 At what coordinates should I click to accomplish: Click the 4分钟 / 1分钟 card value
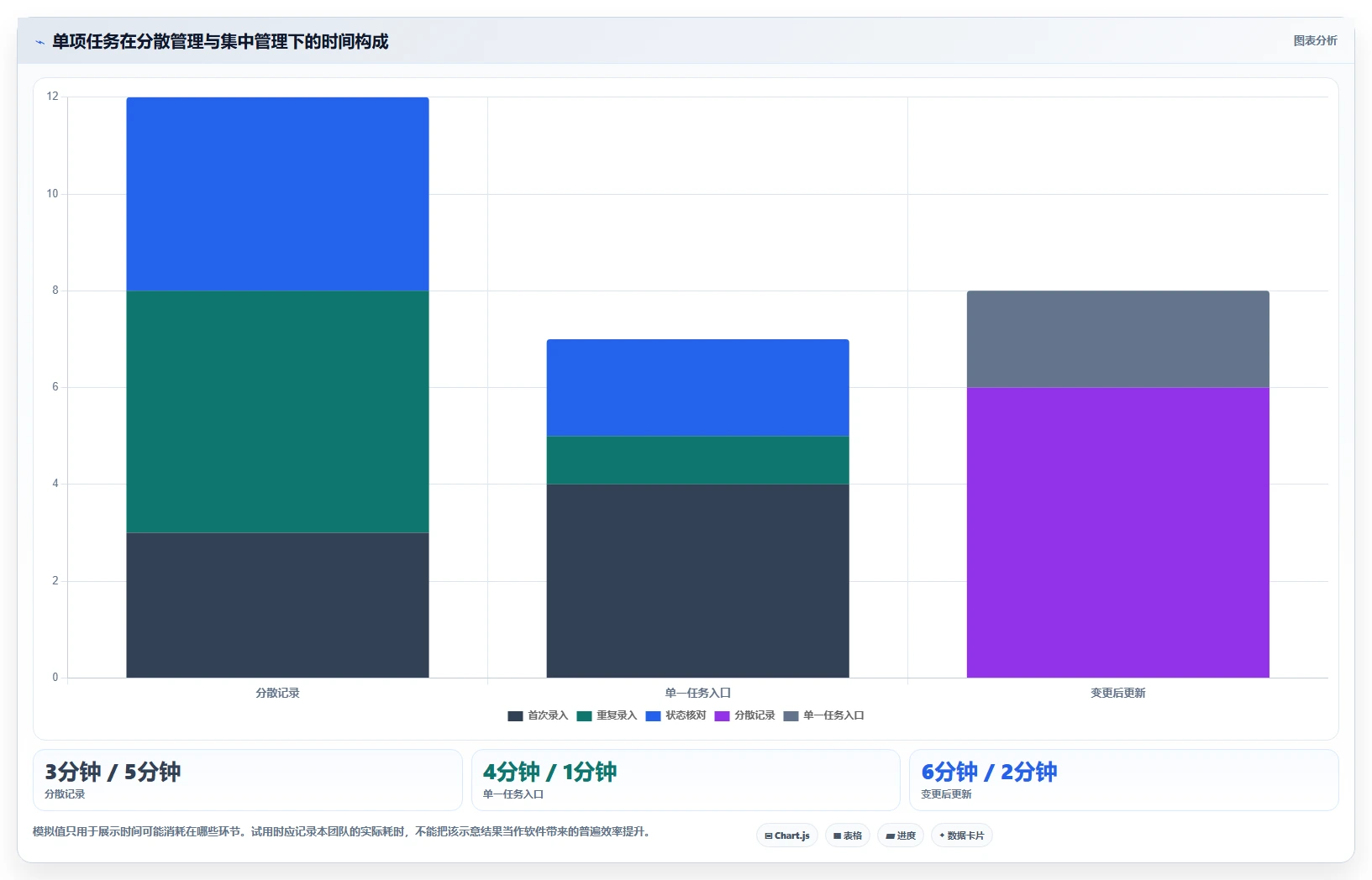pyautogui.click(x=549, y=772)
